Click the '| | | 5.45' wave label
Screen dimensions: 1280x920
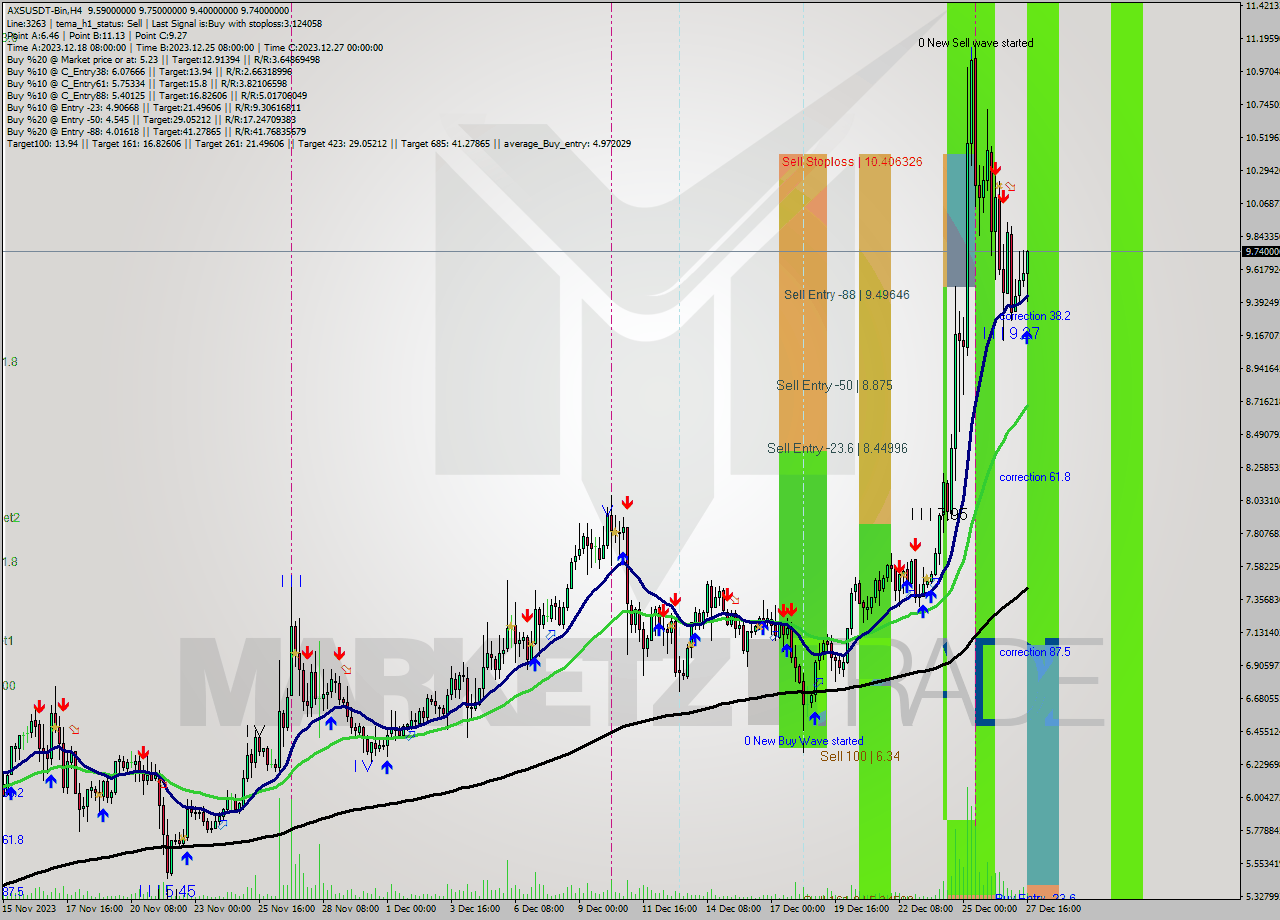[167, 890]
